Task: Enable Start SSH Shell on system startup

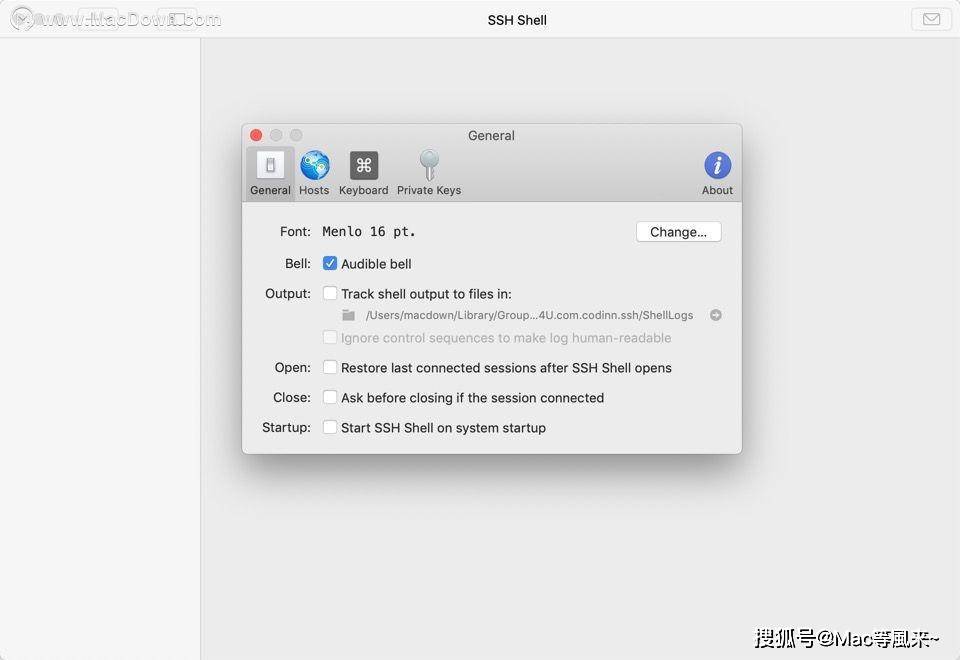Action: click(x=329, y=427)
